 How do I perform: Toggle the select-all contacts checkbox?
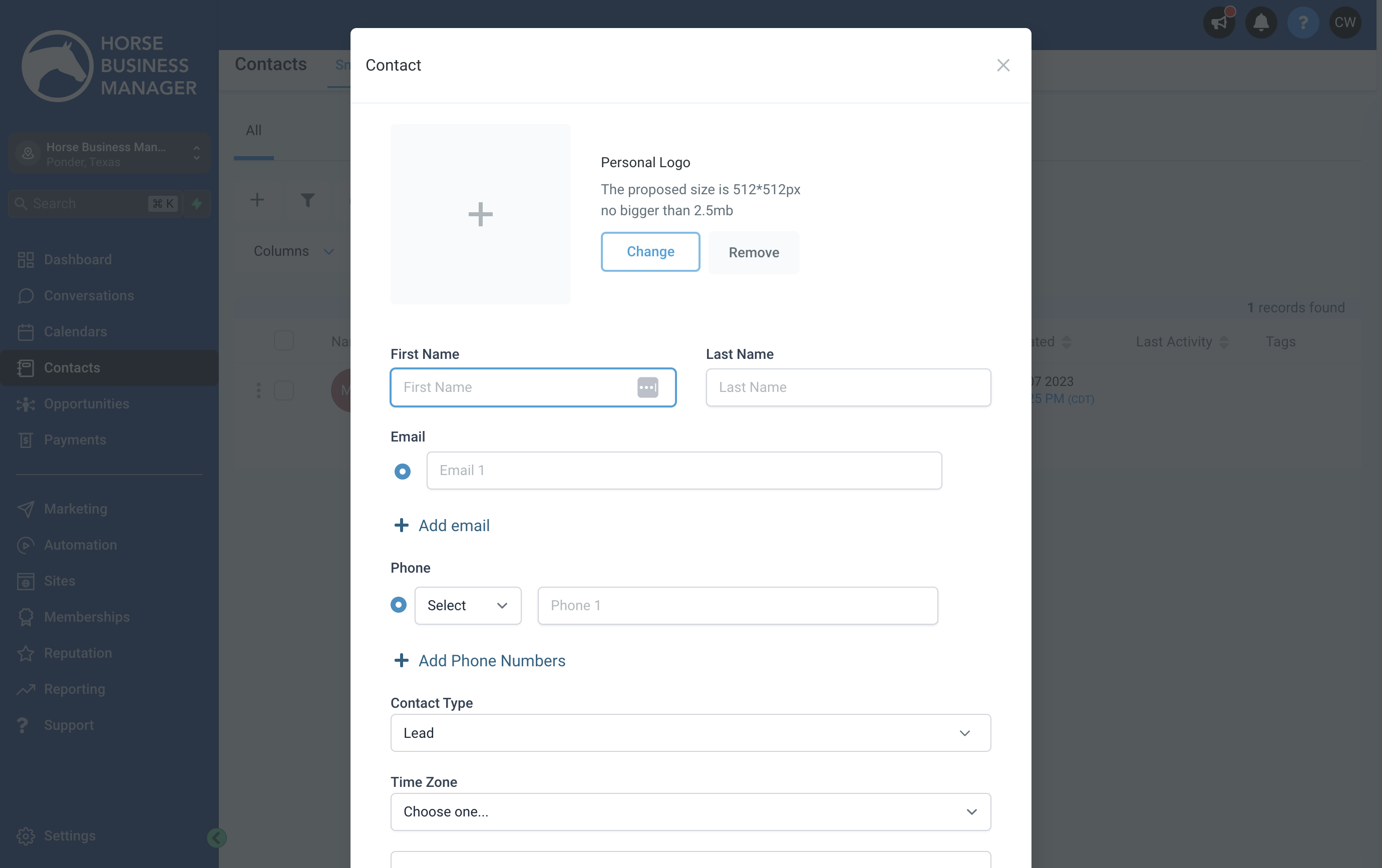pyautogui.click(x=283, y=341)
